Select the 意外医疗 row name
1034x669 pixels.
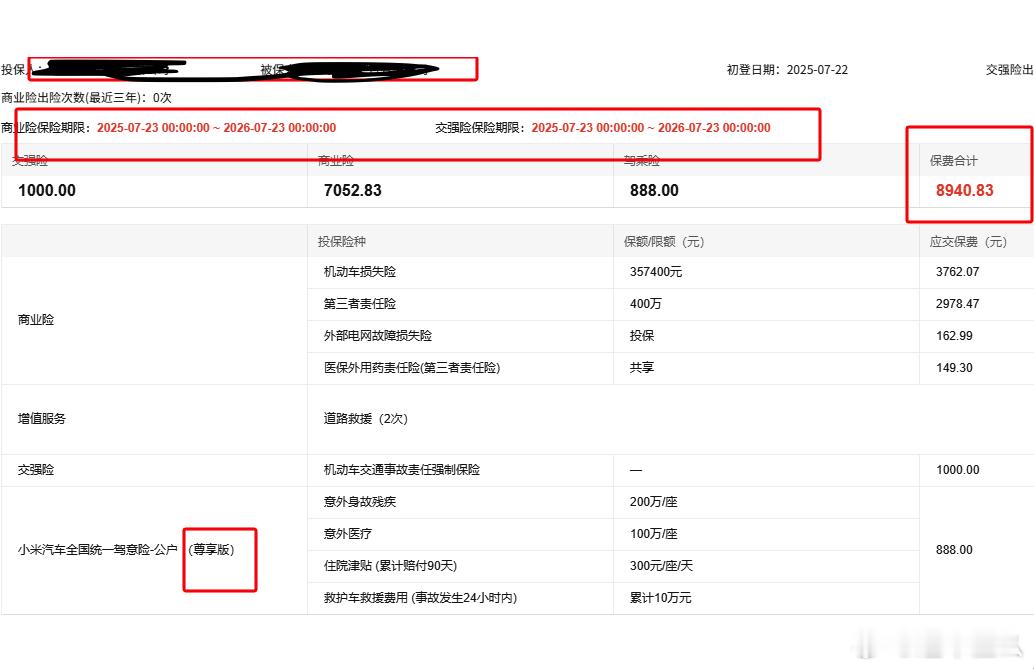point(348,534)
